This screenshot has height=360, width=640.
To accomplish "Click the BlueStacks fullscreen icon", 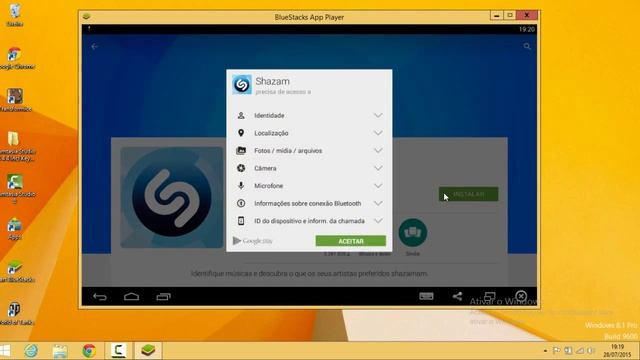I will click(489, 296).
